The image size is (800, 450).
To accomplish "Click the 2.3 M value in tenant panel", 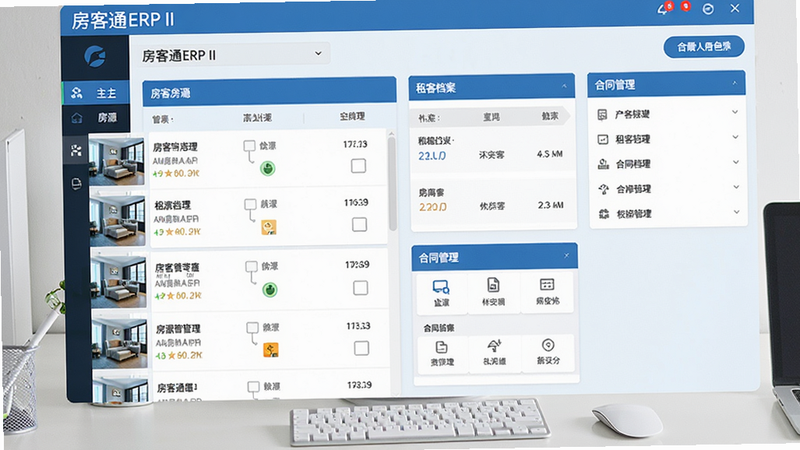I will (x=551, y=205).
